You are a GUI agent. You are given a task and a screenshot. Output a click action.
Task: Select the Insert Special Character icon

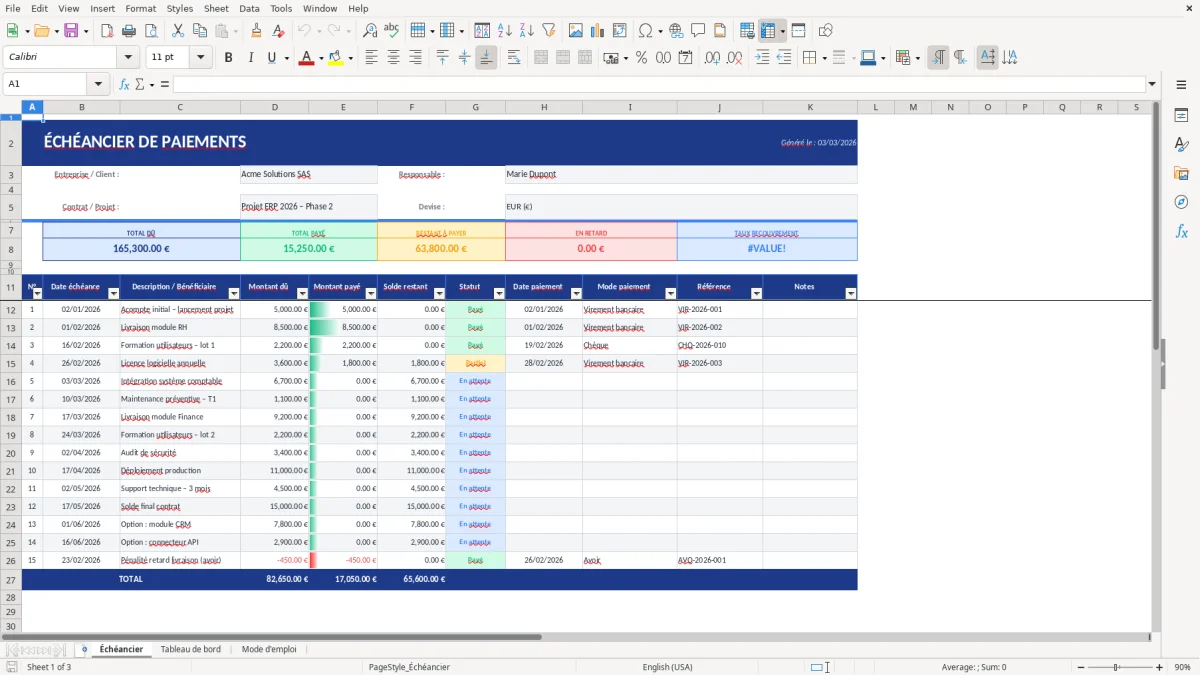645,30
